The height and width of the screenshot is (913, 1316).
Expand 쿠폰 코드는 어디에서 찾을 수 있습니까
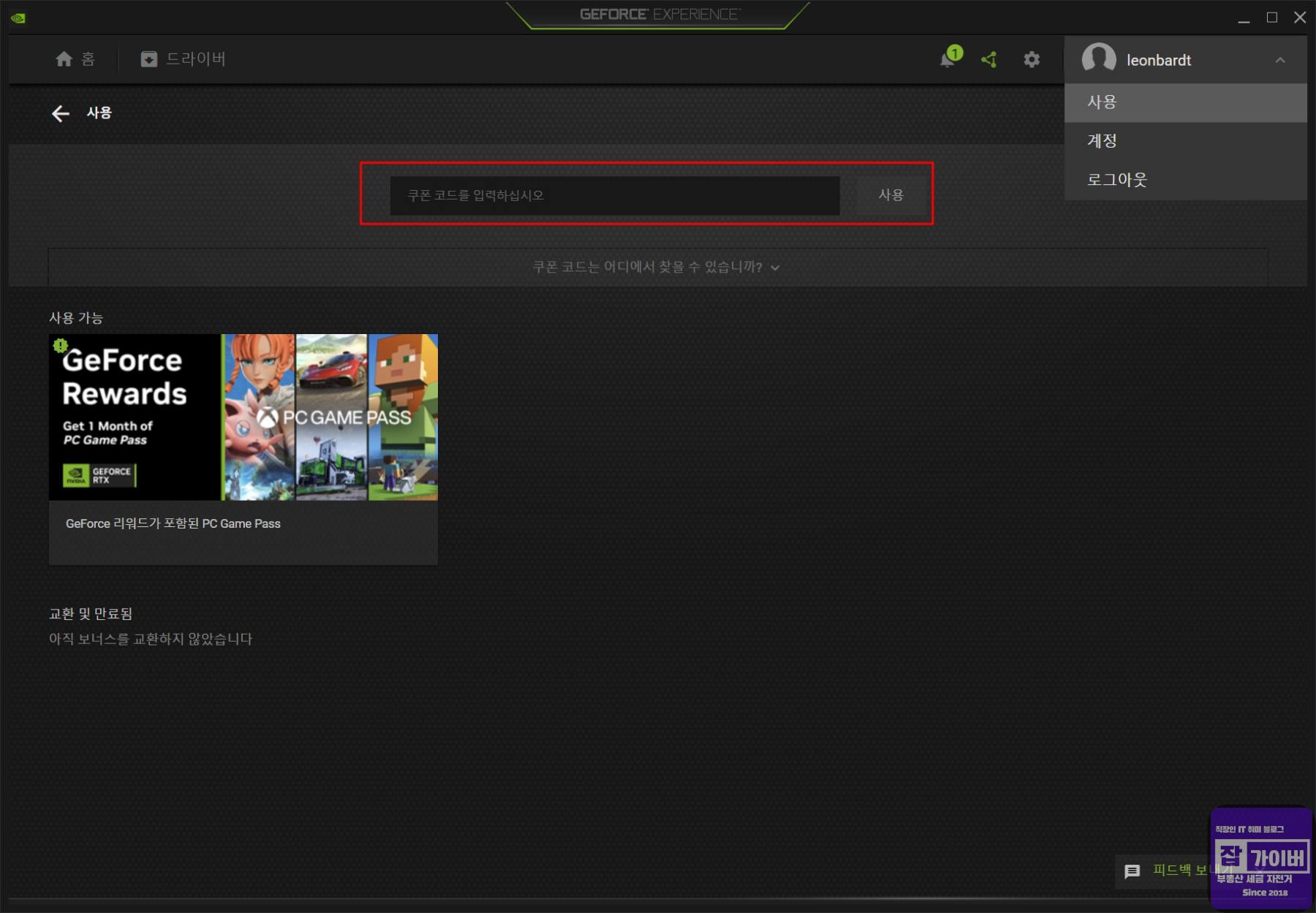(657, 268)
